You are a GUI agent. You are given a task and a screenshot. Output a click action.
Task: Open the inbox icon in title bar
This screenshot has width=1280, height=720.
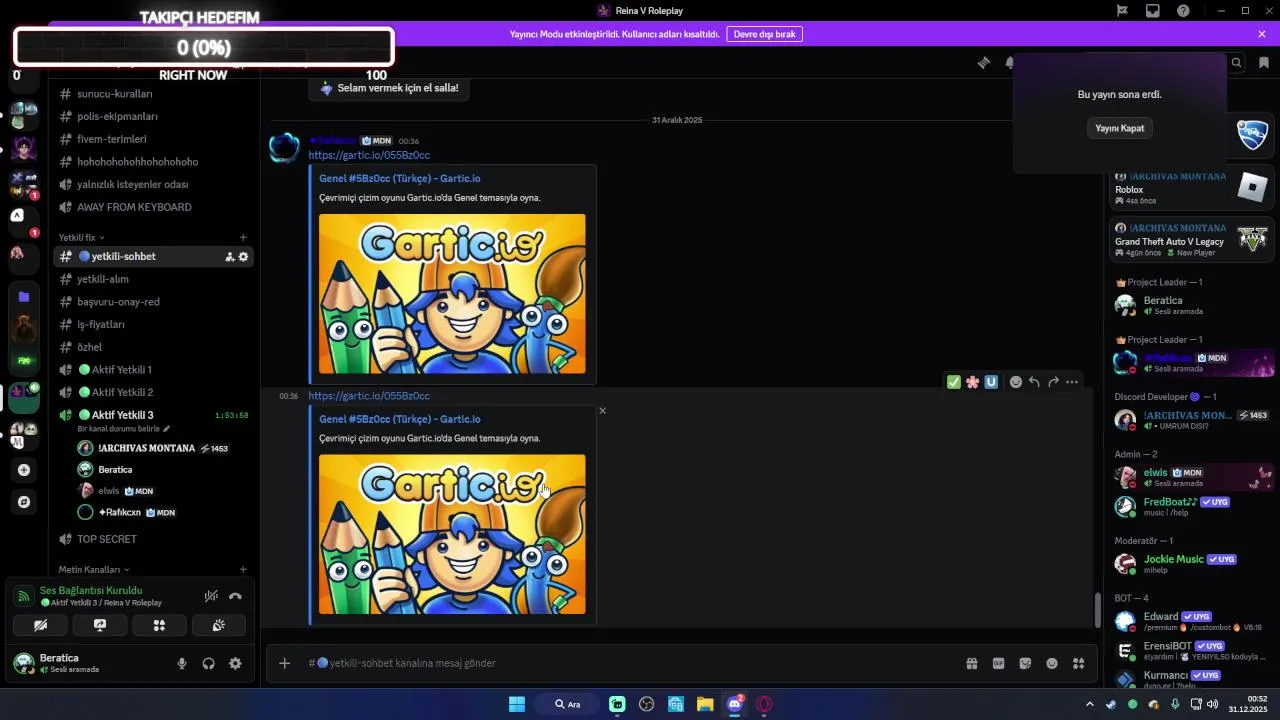tap(1153, 11)
